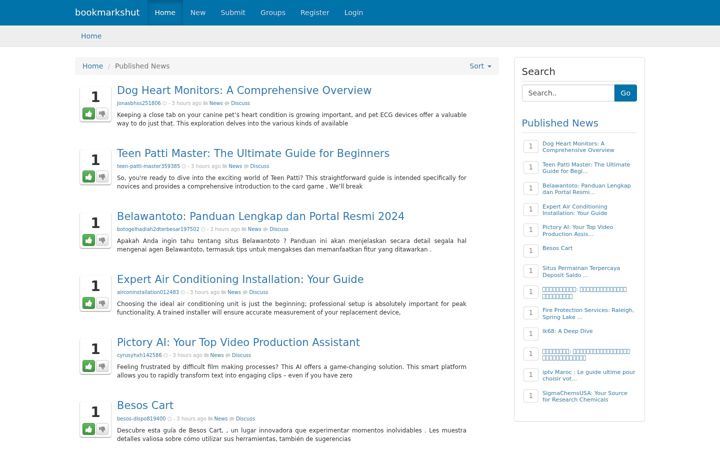The width and height of the screenshot is (720, 450).
Task: Upvote the Besos Cart story
Action: pyautogui.click(x=89, y=429)
